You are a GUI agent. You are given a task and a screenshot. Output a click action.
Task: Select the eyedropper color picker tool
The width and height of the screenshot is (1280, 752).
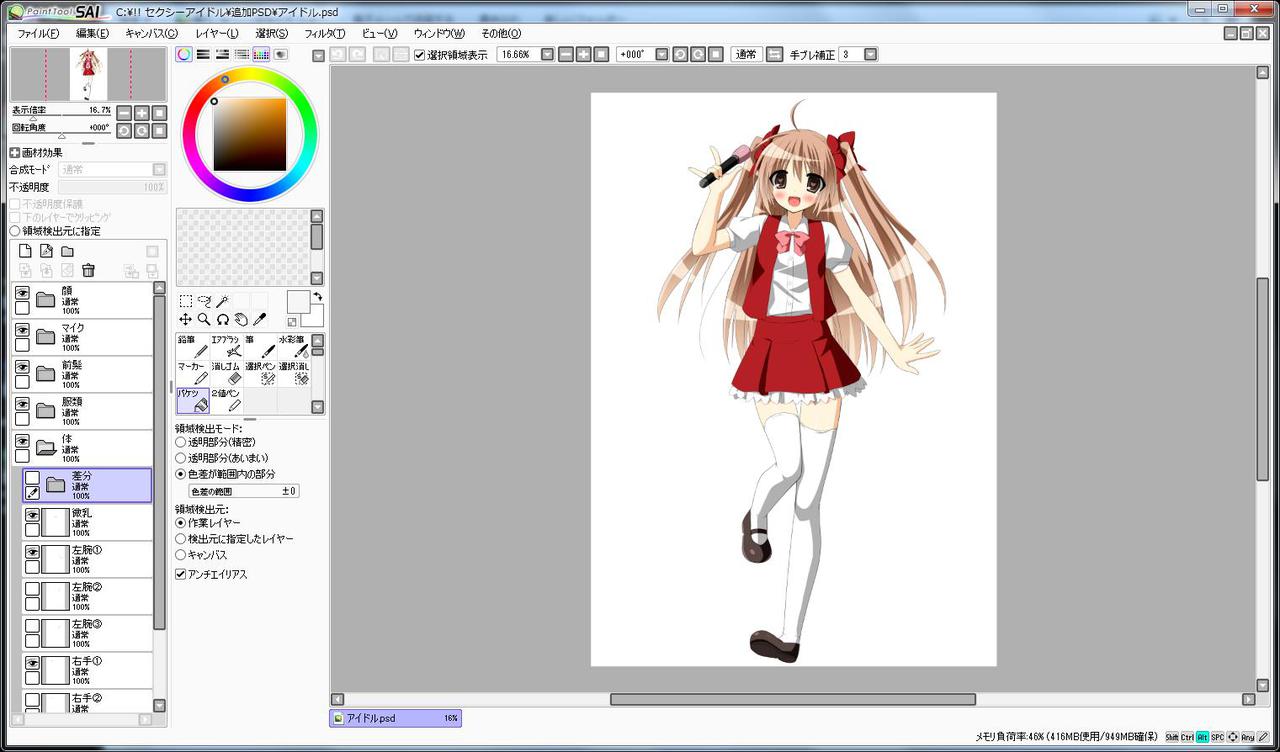[259, 319]
